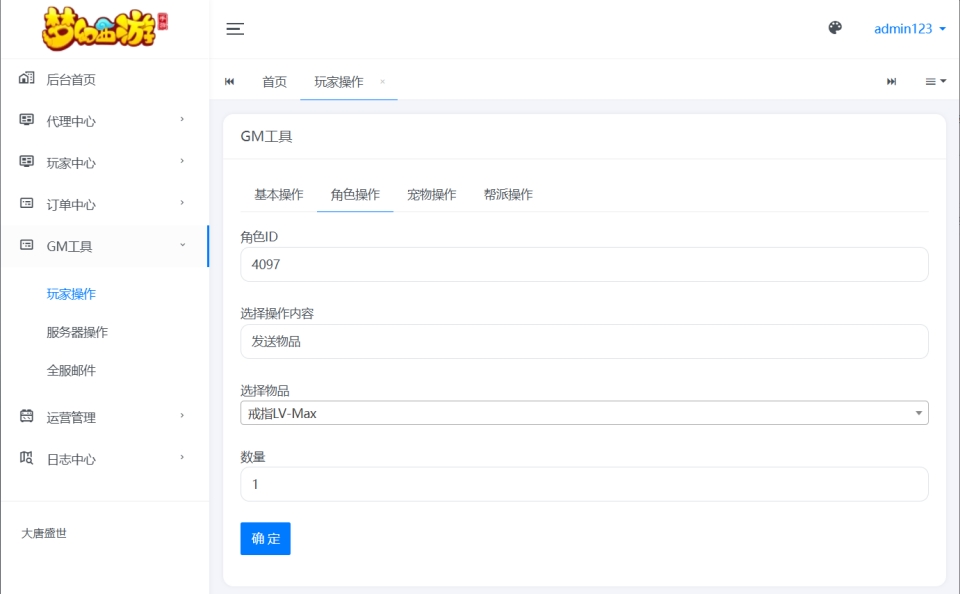Open the 选择物品 dropdown (戒指LV-Max)

[584, 413]
